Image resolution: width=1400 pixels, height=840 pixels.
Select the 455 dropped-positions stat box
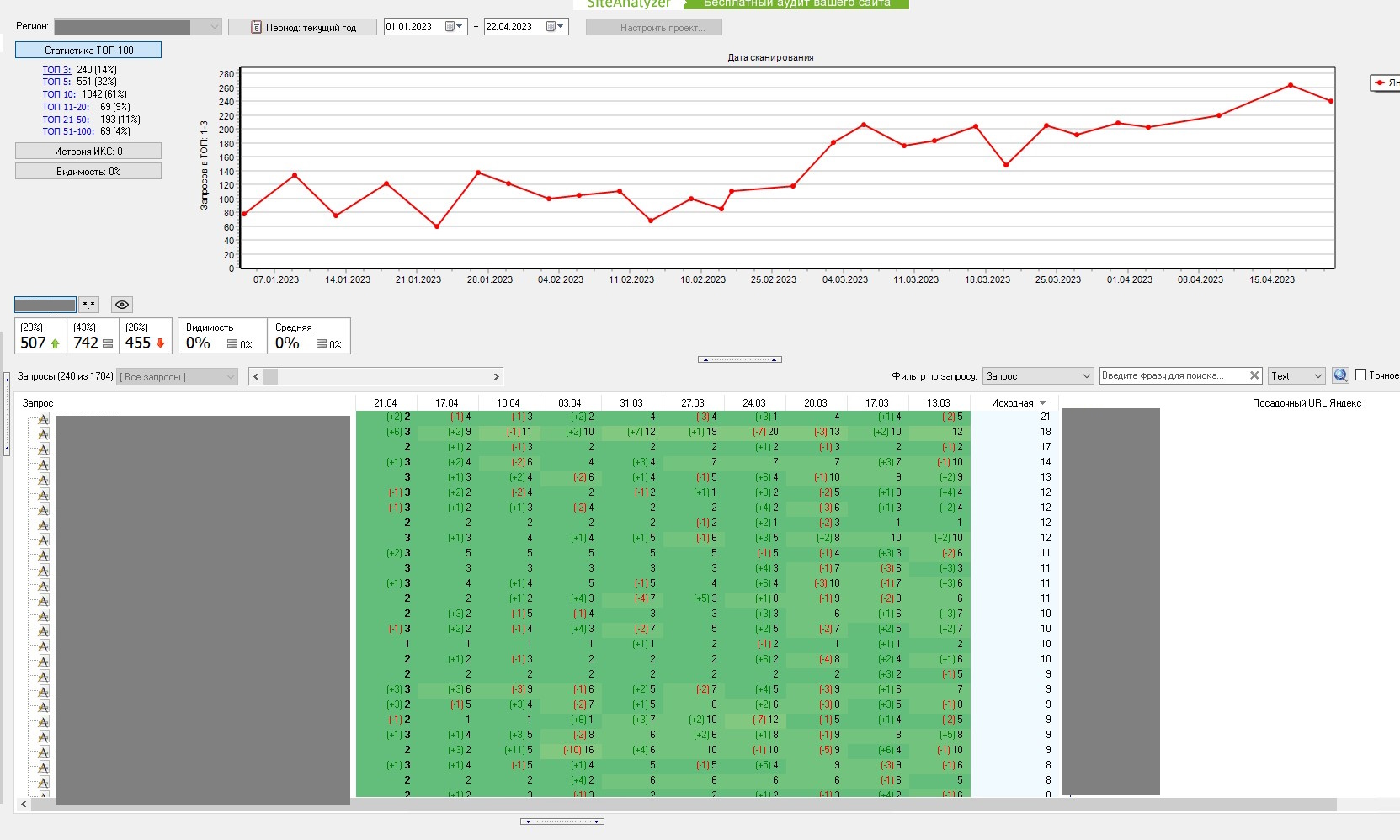coord(146,336)
